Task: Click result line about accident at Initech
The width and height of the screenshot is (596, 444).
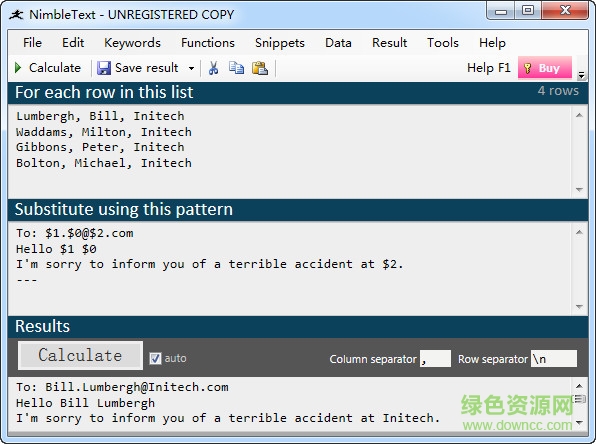Action: pyautogui.click(x=228, y=418)
